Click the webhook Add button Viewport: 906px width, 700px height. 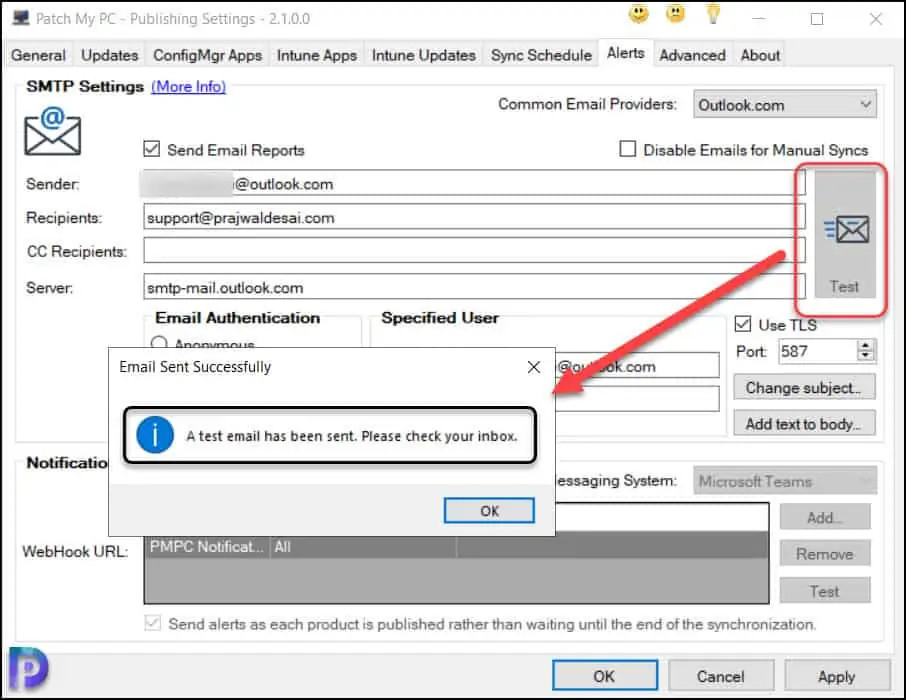coord(825,517)
